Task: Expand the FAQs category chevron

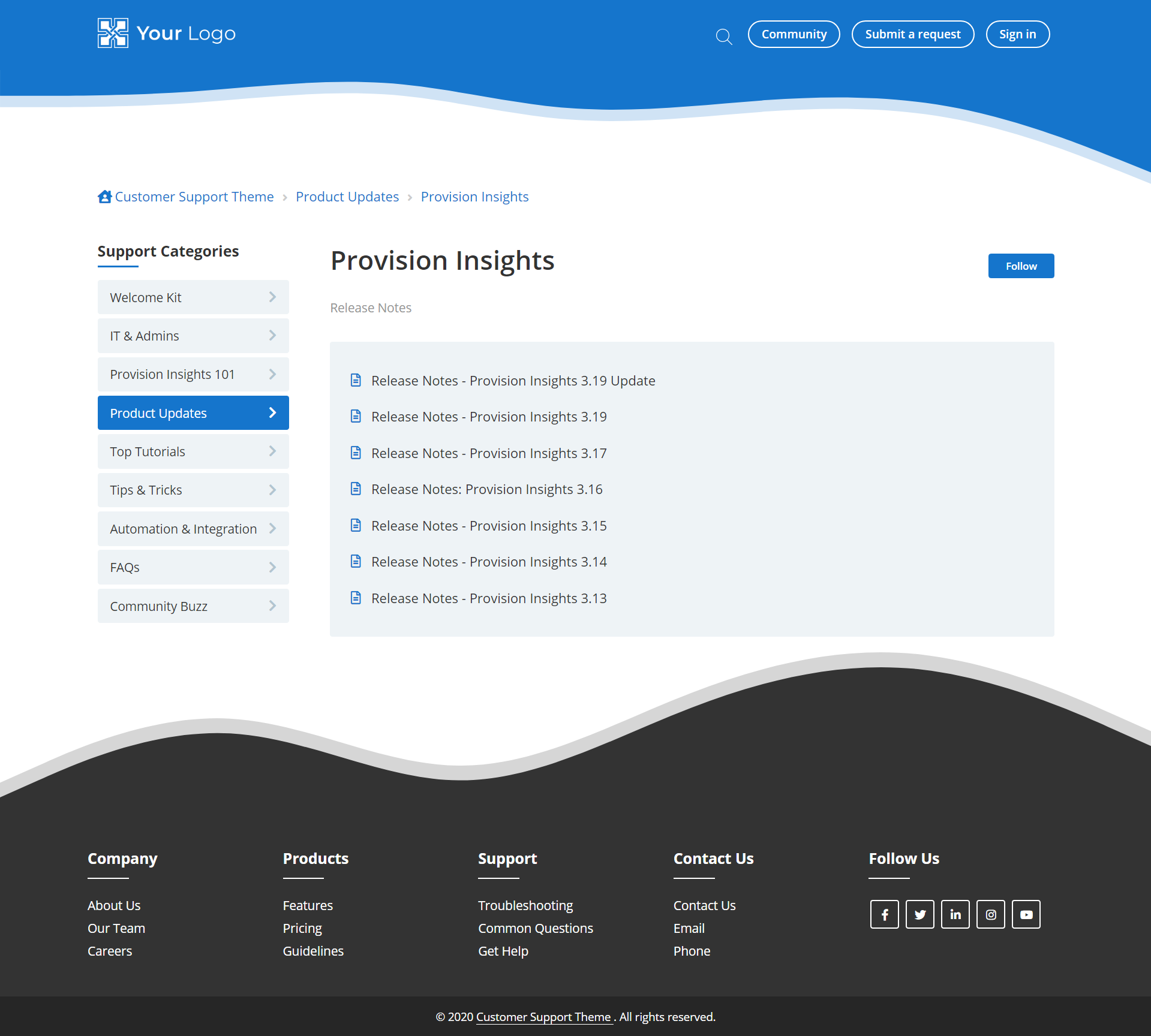Action: tap(272, 567)
